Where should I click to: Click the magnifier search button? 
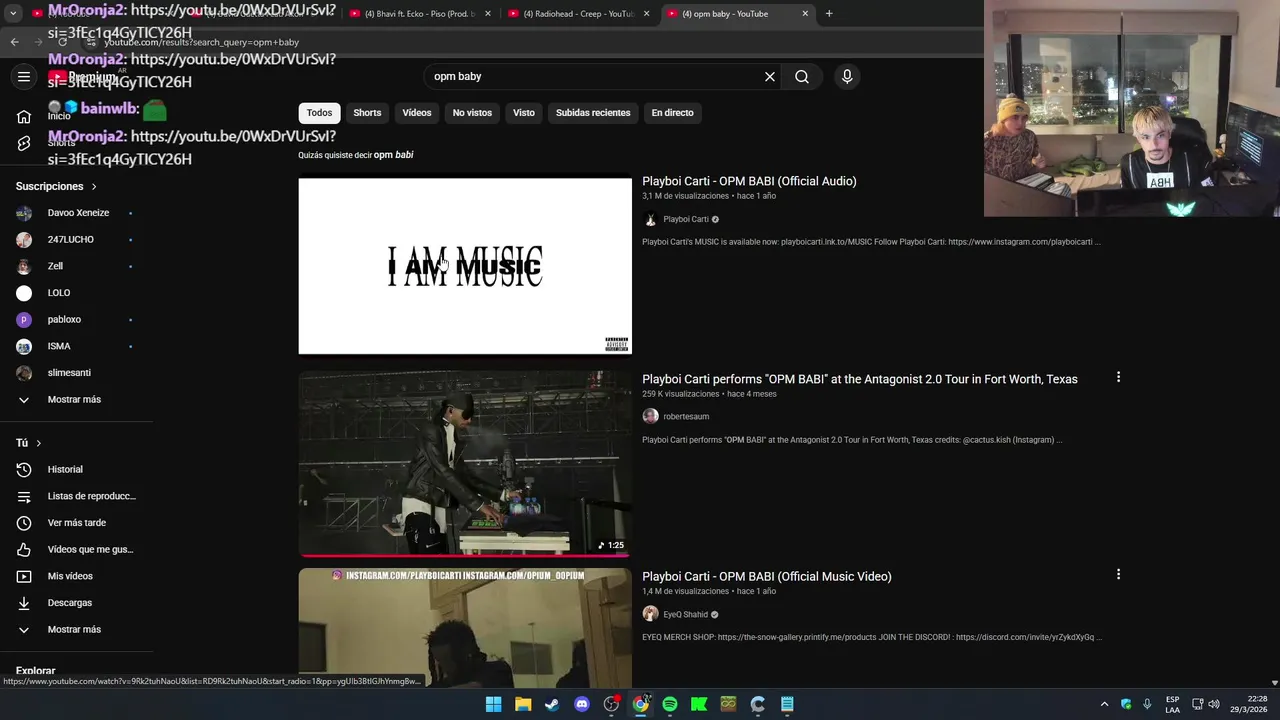tap(802, 76)
